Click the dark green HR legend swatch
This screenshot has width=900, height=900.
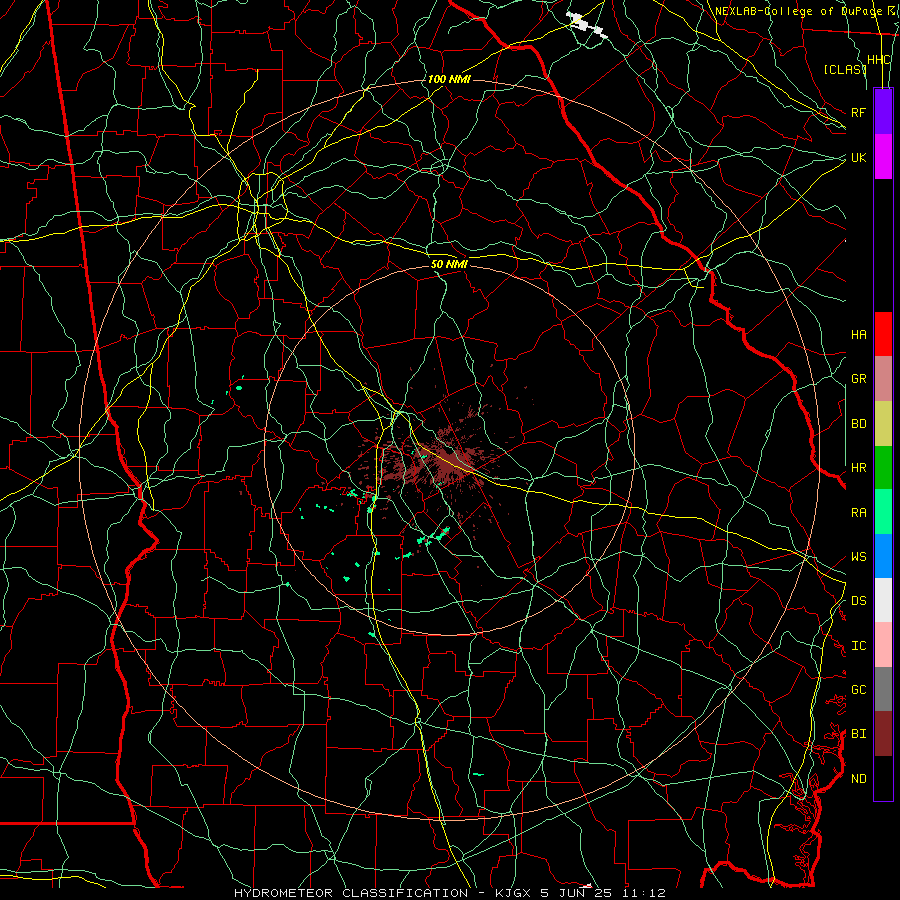pos(883,468)
